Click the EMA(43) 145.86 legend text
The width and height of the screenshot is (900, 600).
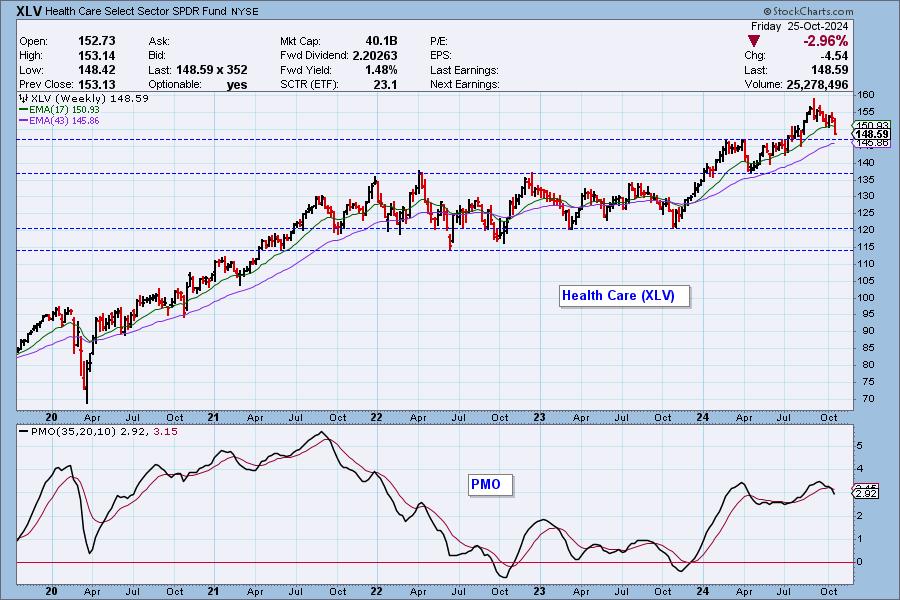coord(64,121)
